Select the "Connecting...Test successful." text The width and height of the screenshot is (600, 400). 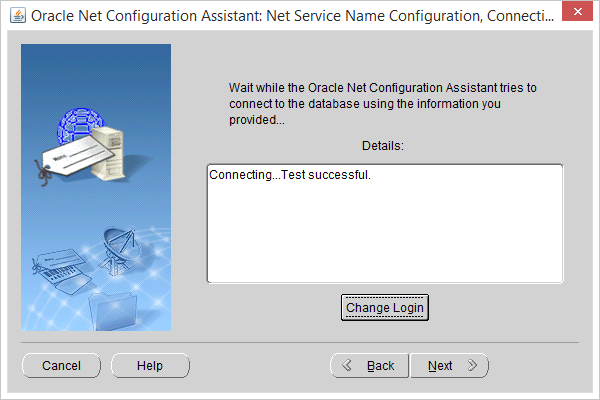point(290,175)
